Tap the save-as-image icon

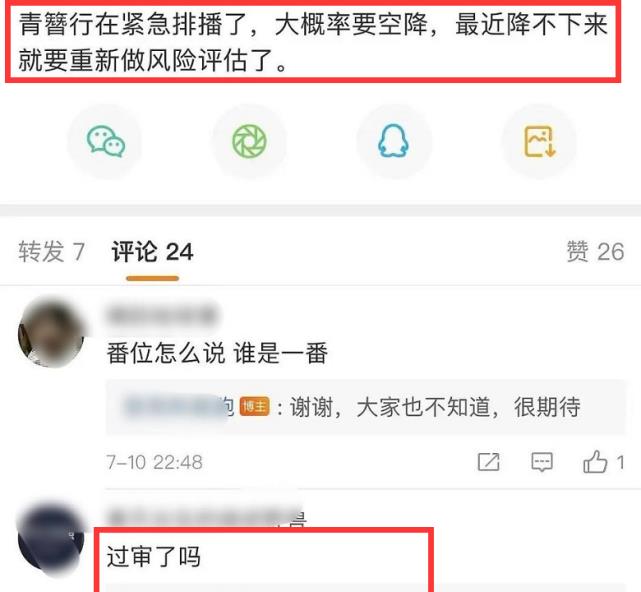[x=539, y=141]
